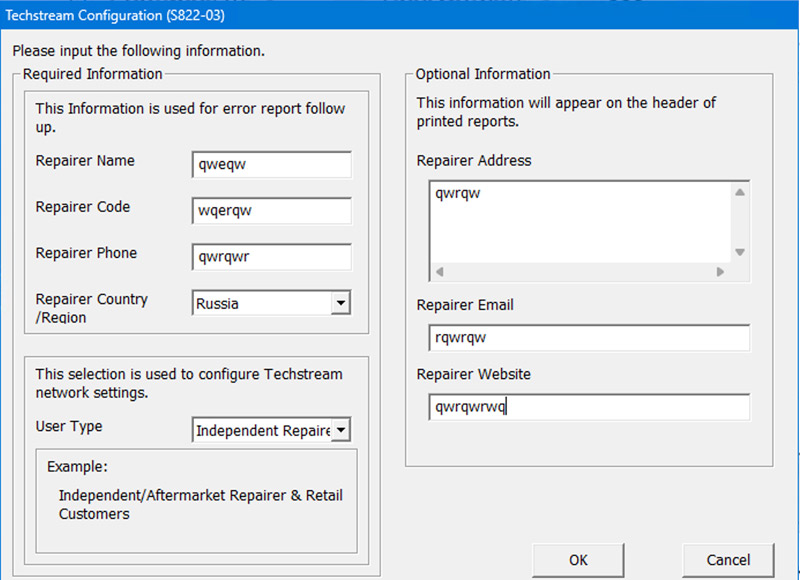Confirm settings with the OK button

(578, 560)
